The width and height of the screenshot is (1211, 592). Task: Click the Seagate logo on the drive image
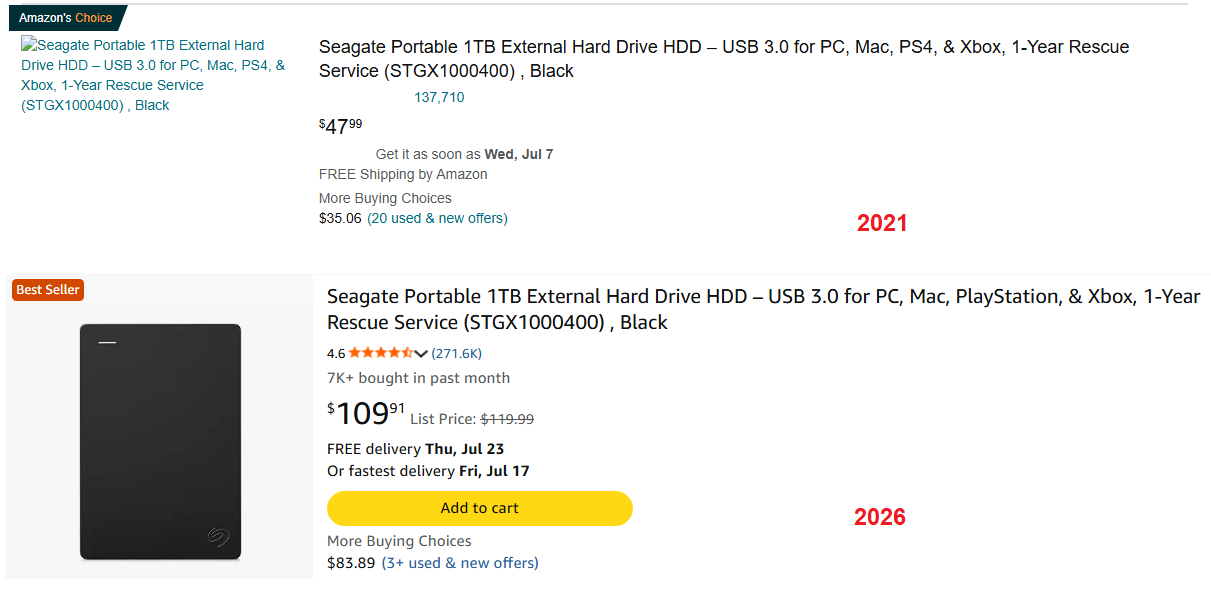click(x=218, y=537)
